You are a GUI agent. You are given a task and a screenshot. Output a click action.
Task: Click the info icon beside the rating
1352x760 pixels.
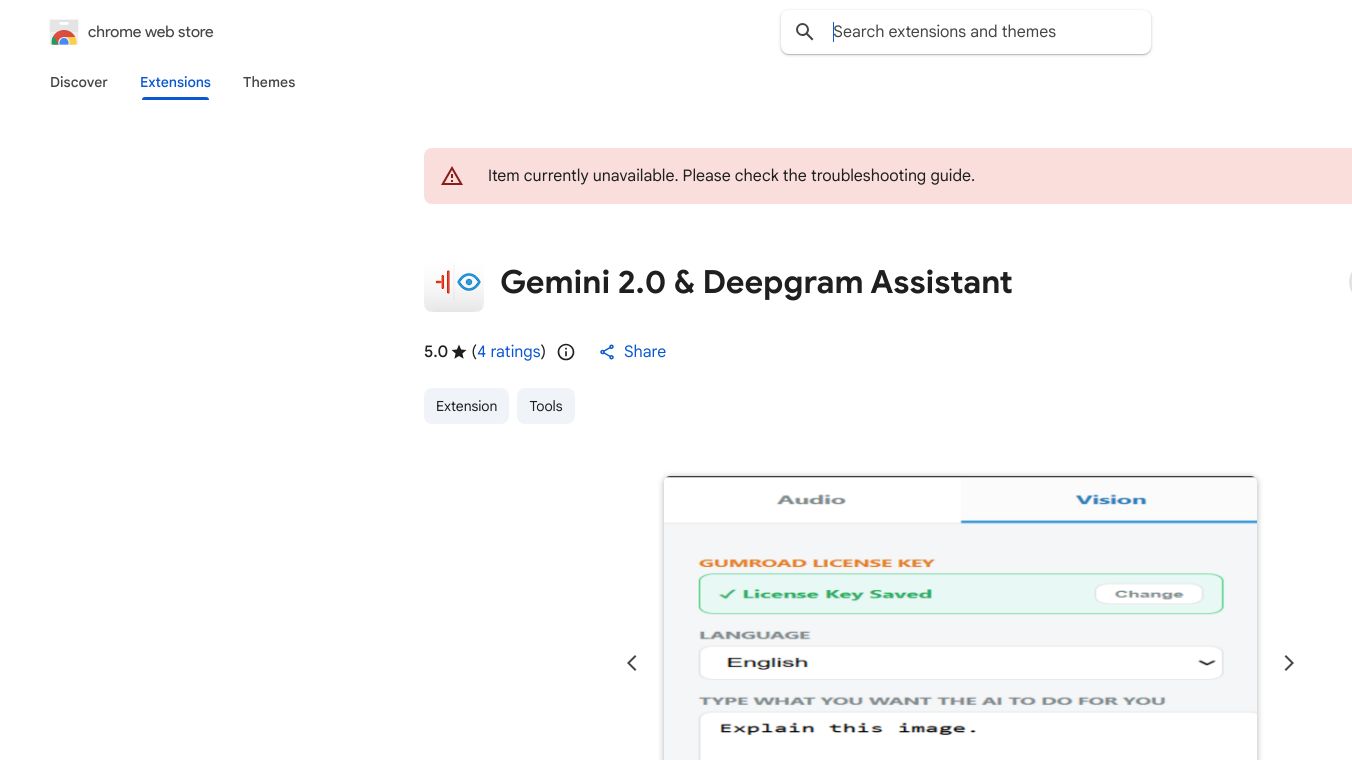click(565, 351)
